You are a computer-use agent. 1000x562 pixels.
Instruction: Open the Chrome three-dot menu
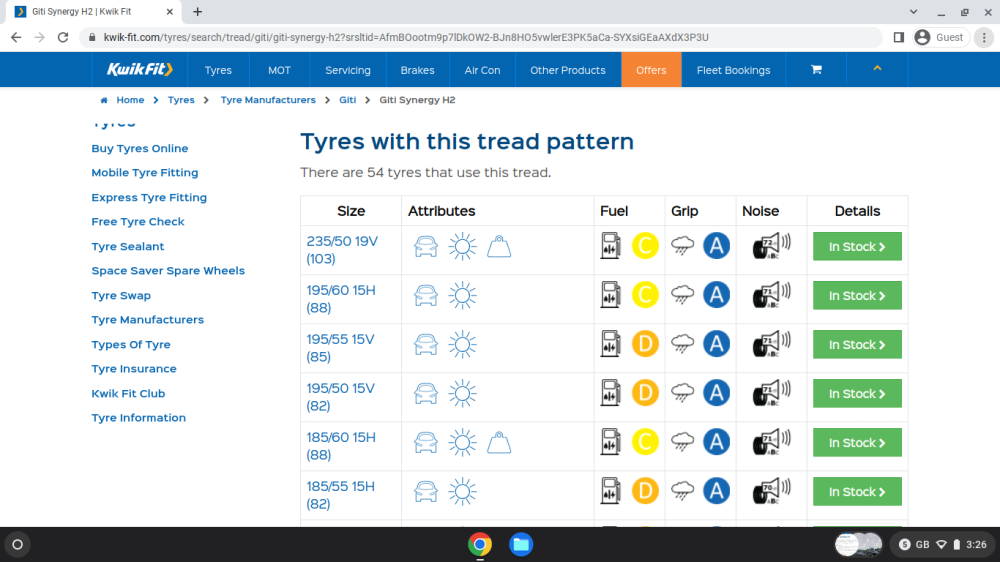pos(984,38)
